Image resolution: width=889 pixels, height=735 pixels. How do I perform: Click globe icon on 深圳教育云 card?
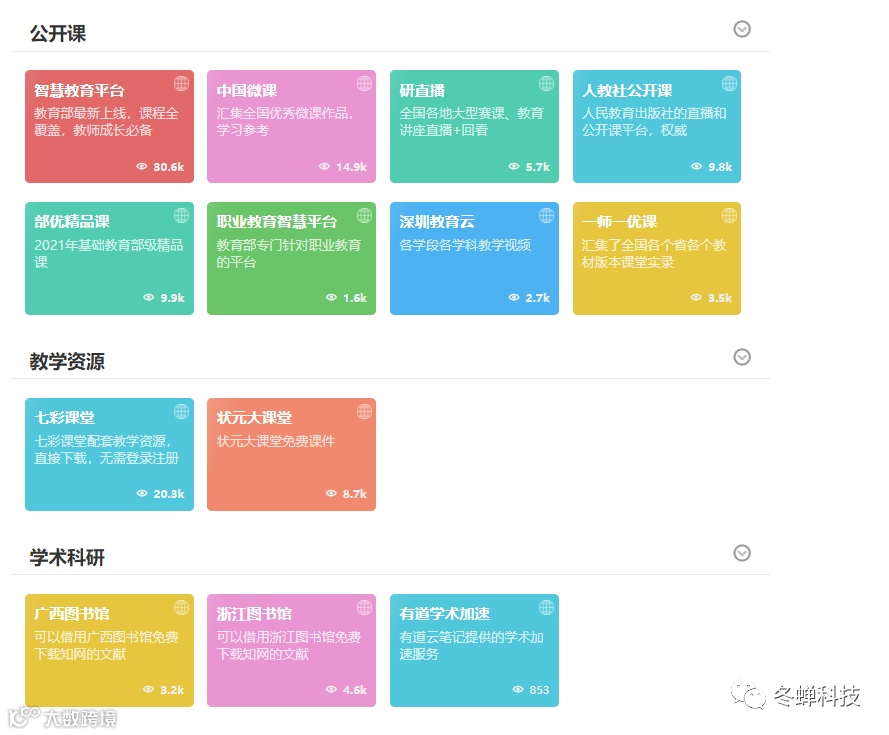click(x=547, y=216)
